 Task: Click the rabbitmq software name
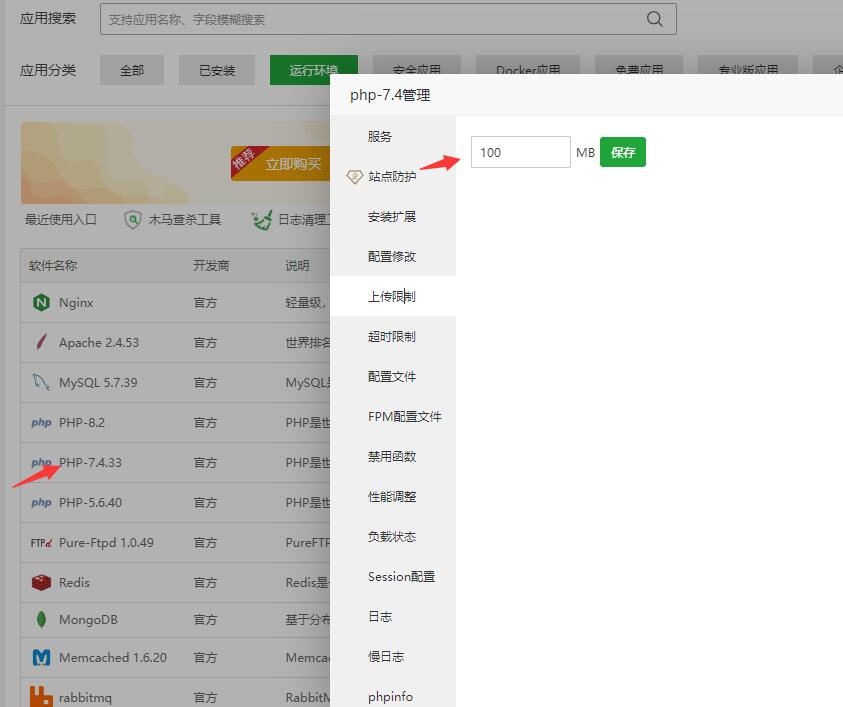(85, 697)
